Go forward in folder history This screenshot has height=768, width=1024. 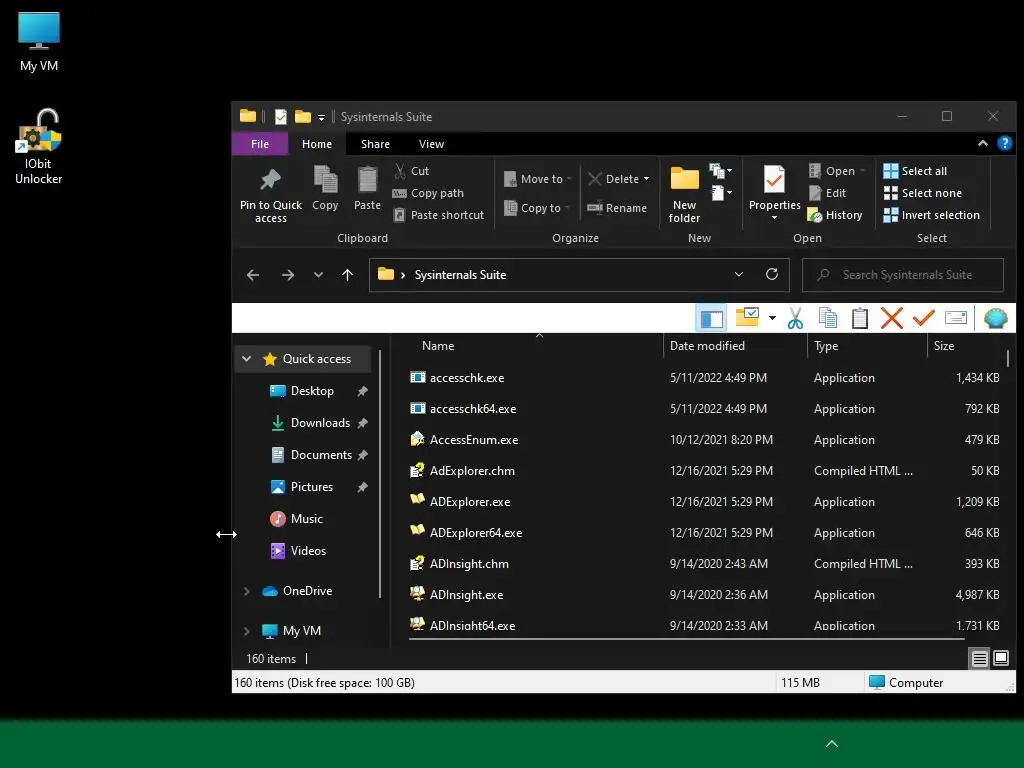[x=288, y=275]
